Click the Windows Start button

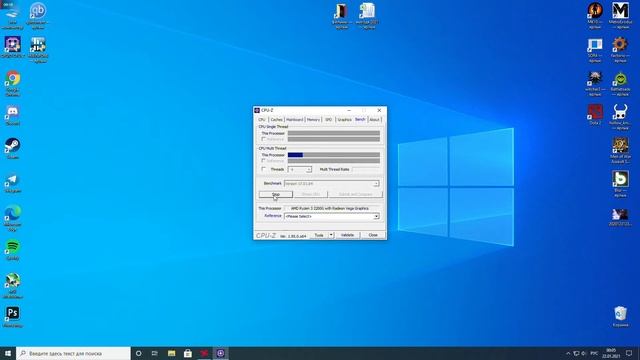(8, 353)
